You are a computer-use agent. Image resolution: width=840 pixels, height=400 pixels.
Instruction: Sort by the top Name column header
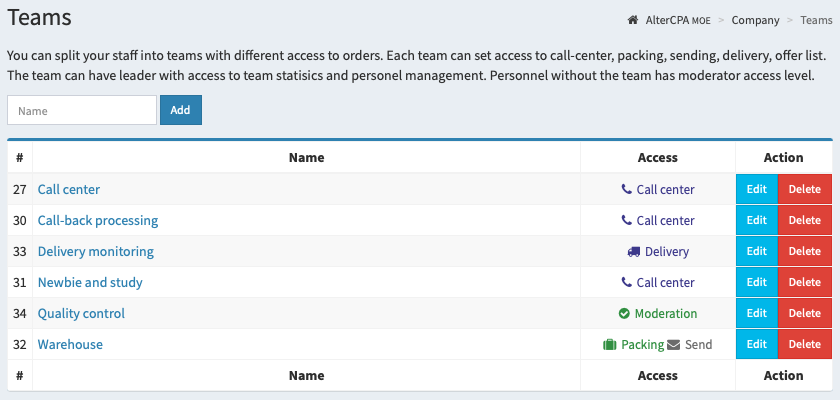306,157
